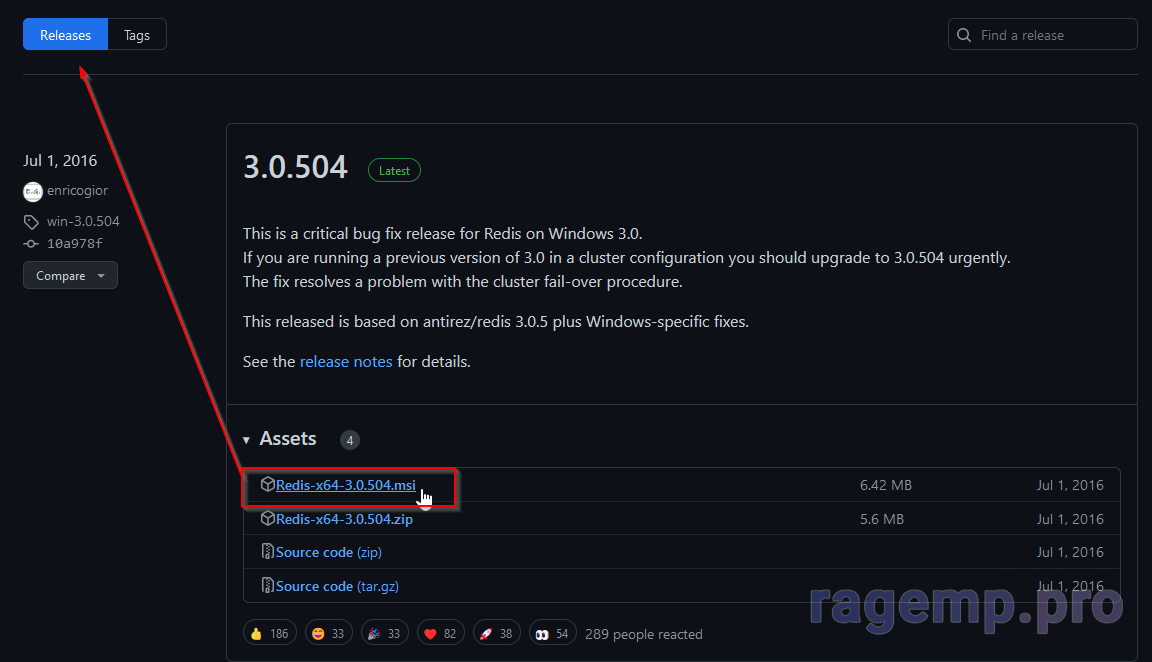Download Source code (tar.gz)

(337, 586)
